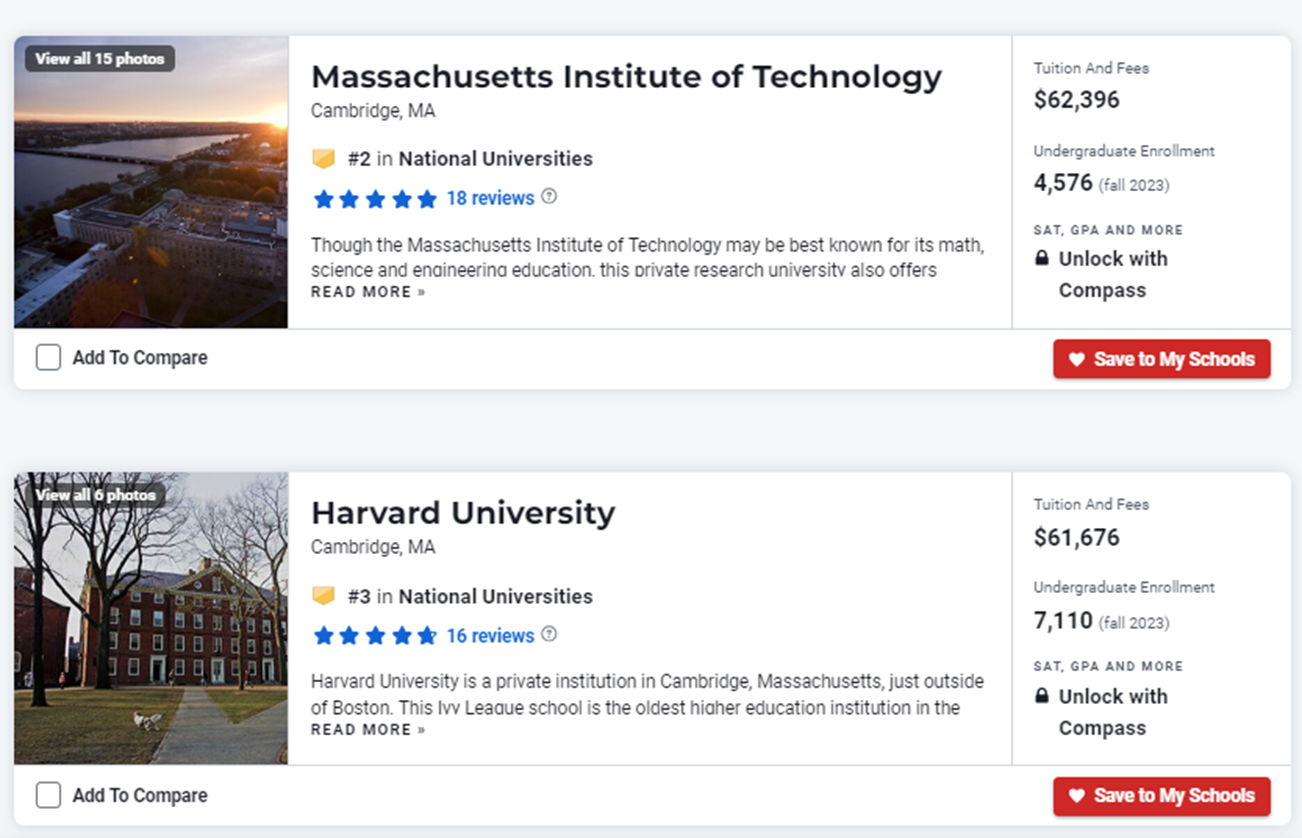This screenshot has height=838, width=1302.
Task: Click the MIT five-star rating icons
Action: pyautogui.click(x=375, y=199)
